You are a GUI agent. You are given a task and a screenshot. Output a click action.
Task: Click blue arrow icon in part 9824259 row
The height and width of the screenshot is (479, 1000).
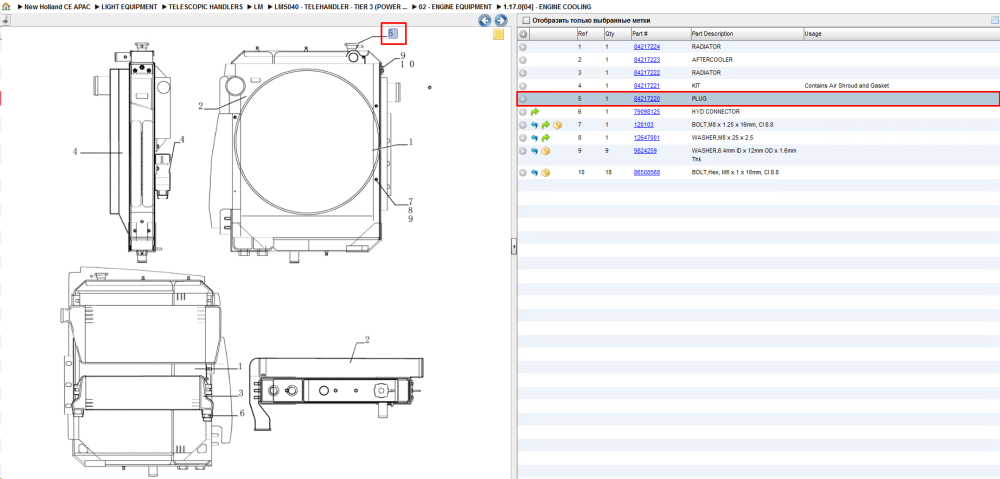(x=534, y=151)
